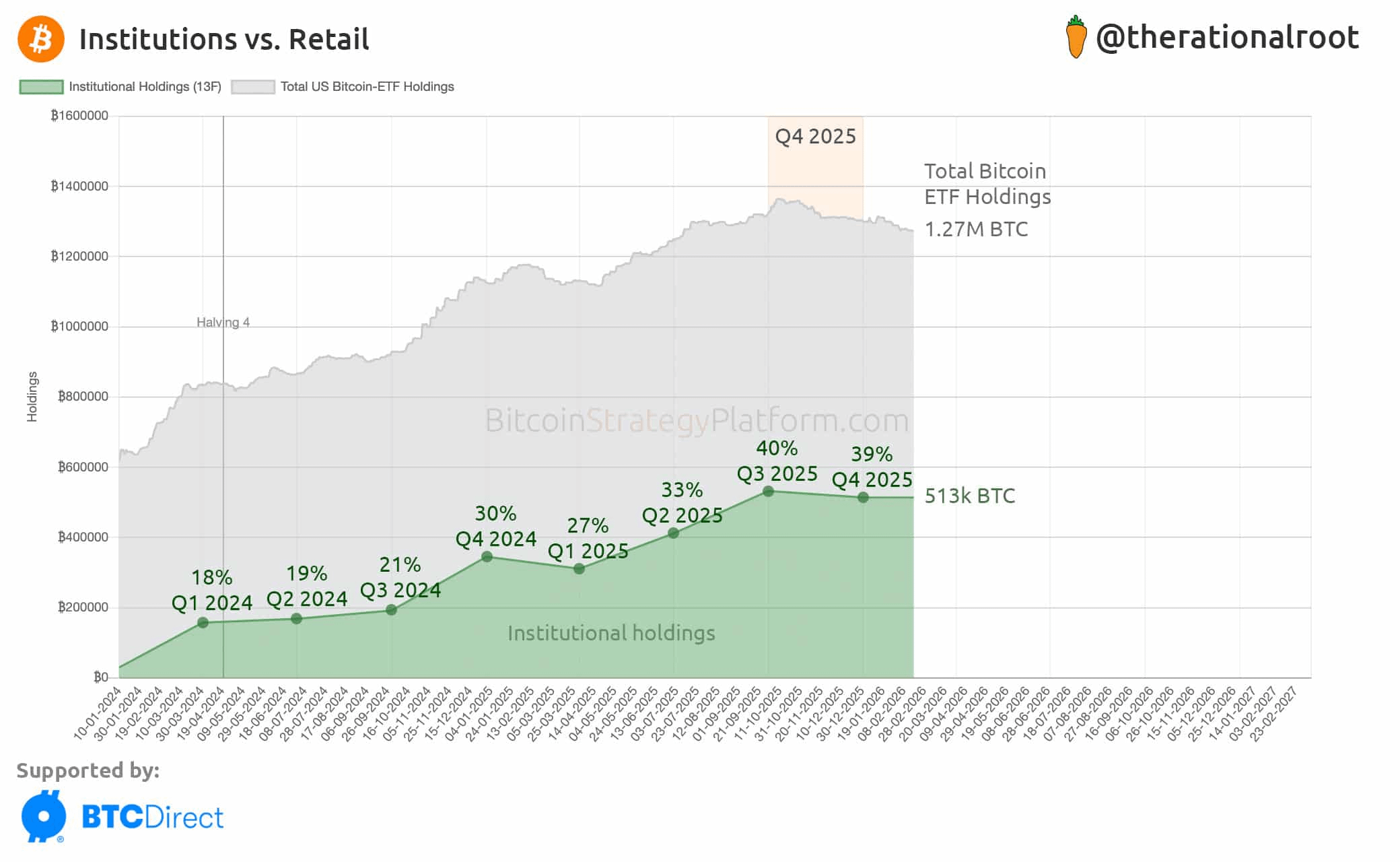The height and width of the screenshot is (862, 1400).
Task: Click the orange Bitcoin logo icon
Action: tap(41, 39)
